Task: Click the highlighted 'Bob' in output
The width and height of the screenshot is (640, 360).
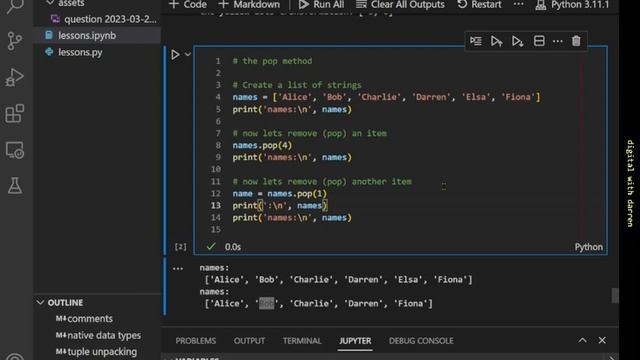Action: coord(267,304)
